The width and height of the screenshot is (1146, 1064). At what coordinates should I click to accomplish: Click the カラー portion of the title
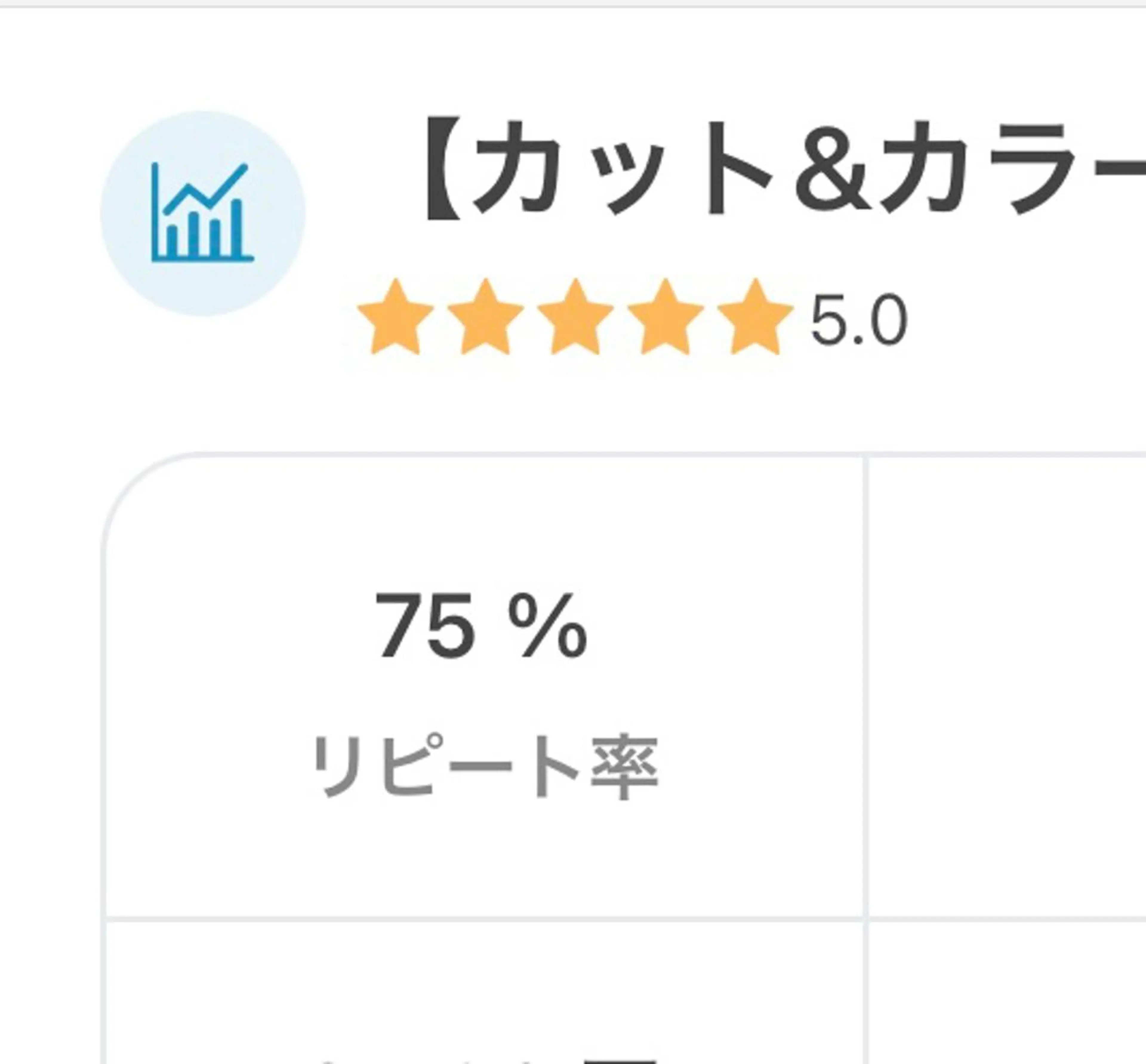coord(1008,169)
